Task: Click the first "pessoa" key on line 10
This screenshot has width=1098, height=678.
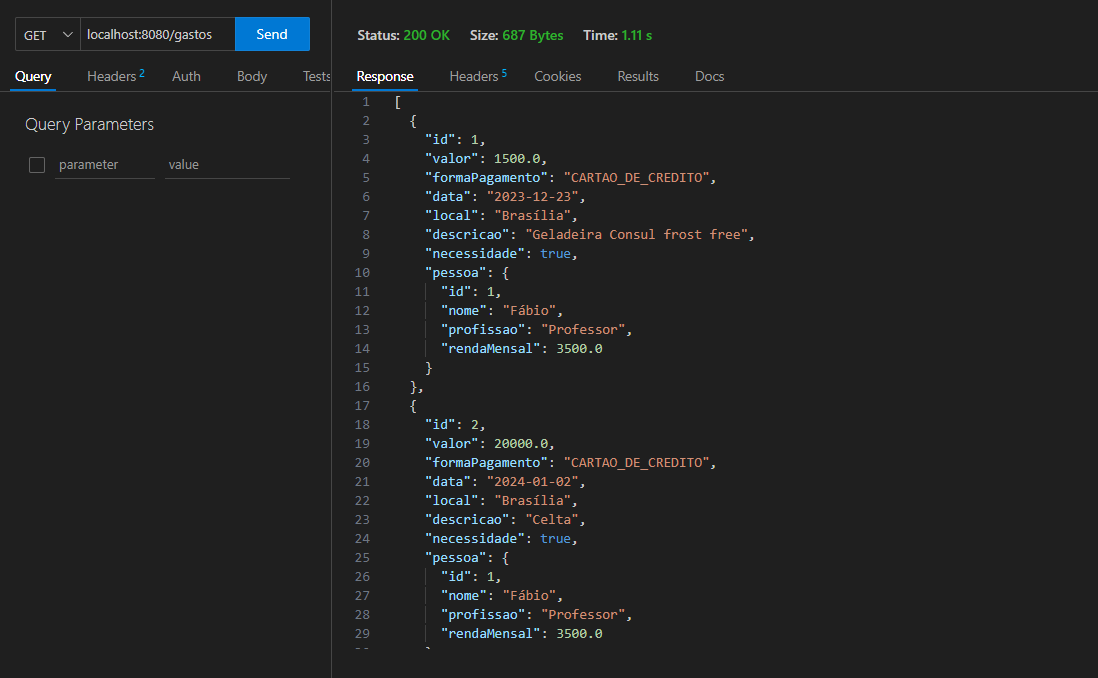Action: (x=455, y=272)
